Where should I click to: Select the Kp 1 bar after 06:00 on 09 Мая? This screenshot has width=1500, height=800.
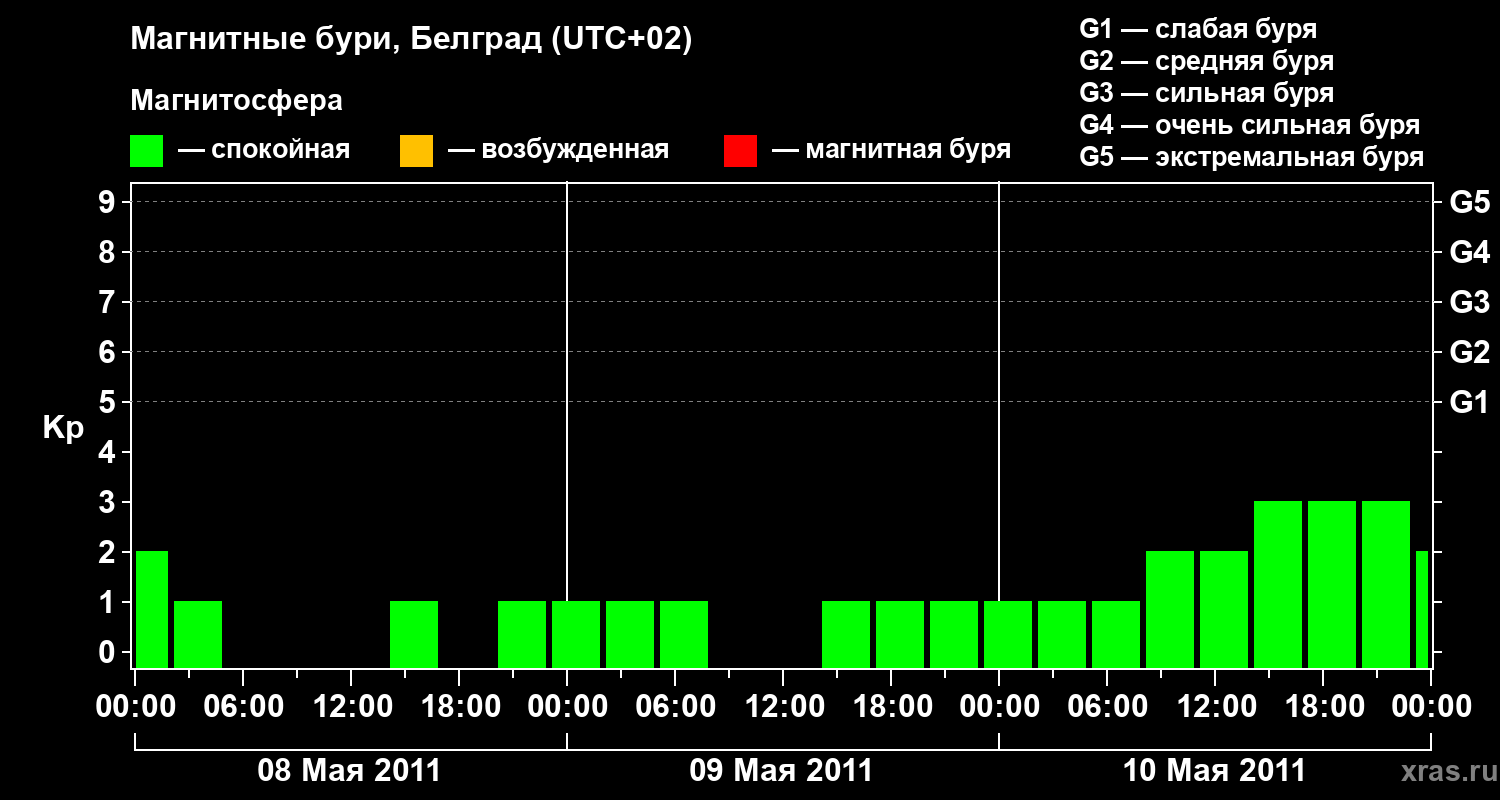[x=684, y=634]
